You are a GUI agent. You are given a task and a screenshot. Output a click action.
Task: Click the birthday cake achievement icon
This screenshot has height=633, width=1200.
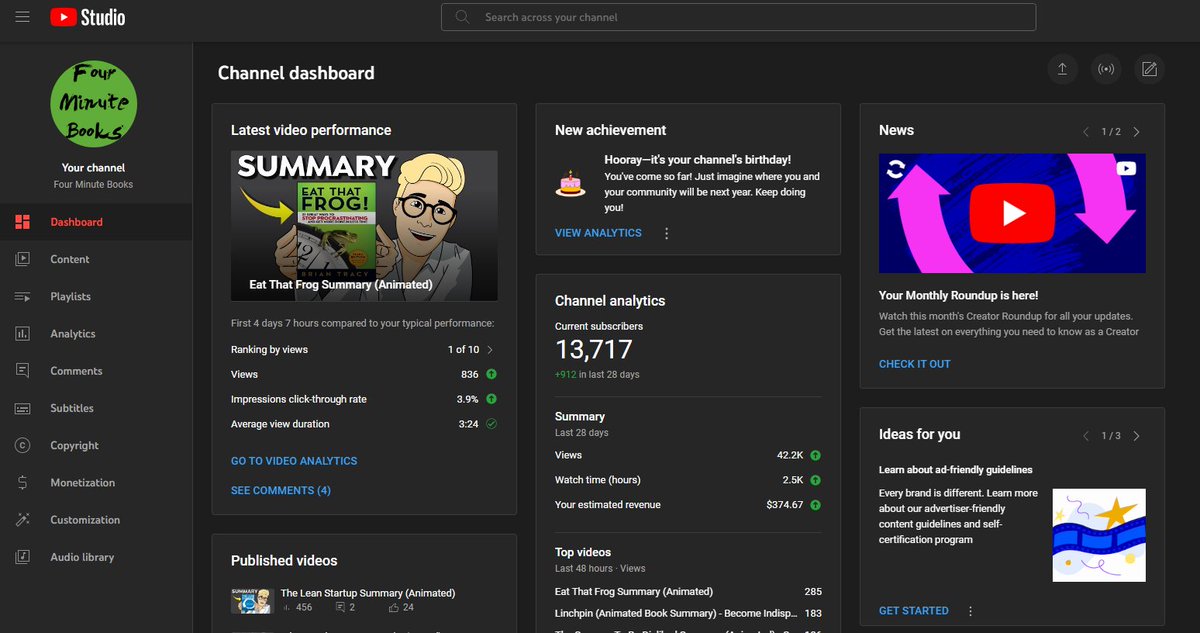point(570,183)
